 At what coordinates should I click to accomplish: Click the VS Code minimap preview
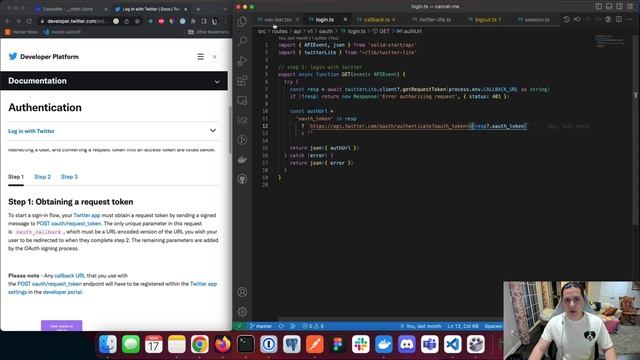coord(612,42)
